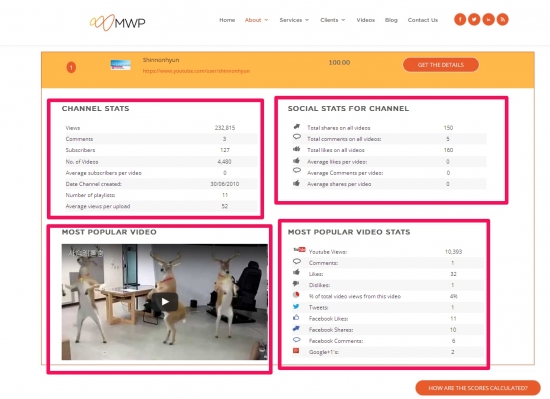The height and width of the screenshot is (399, 550).
Task: Open the Twitter social icon in header
Action: point(474,20)
